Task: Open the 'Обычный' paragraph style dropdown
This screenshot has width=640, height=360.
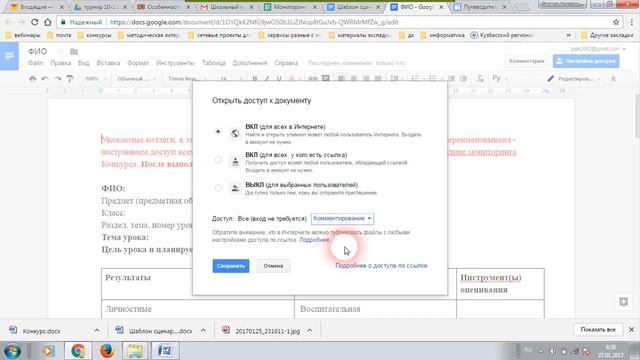Action: click(136, 78)
